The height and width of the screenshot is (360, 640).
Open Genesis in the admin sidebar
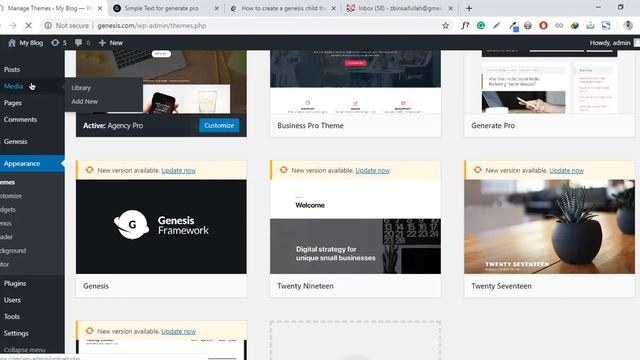[x=16, y=142]
